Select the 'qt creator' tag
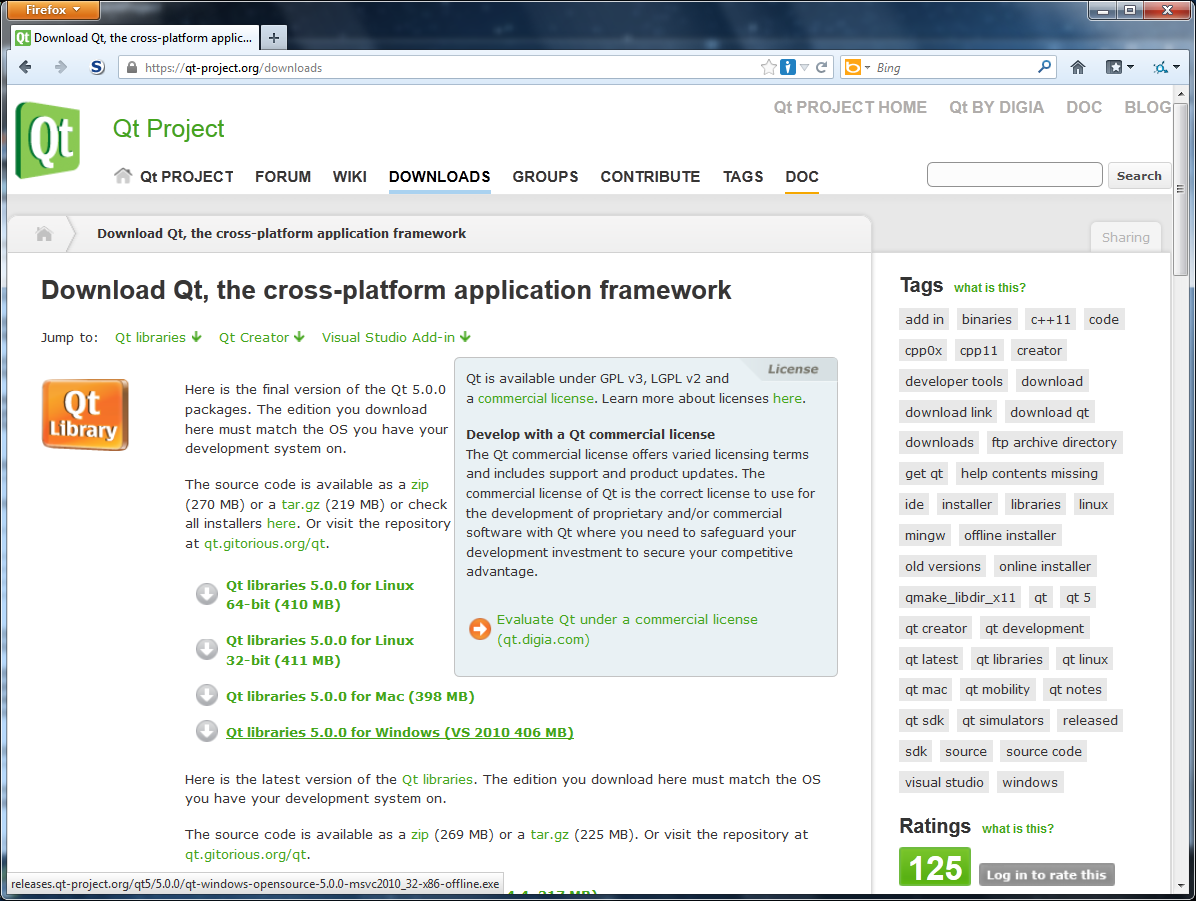Image resolution: width=1196 pixels, height=901 pixels. point(936,629)
